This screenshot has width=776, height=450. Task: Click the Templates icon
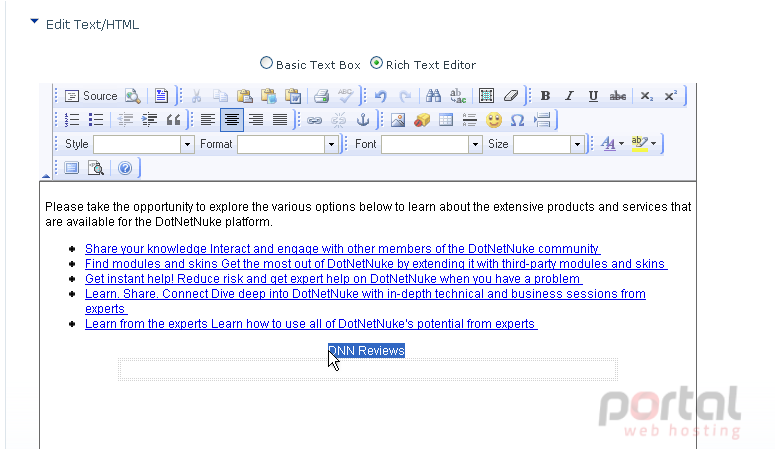click(161, 96)
